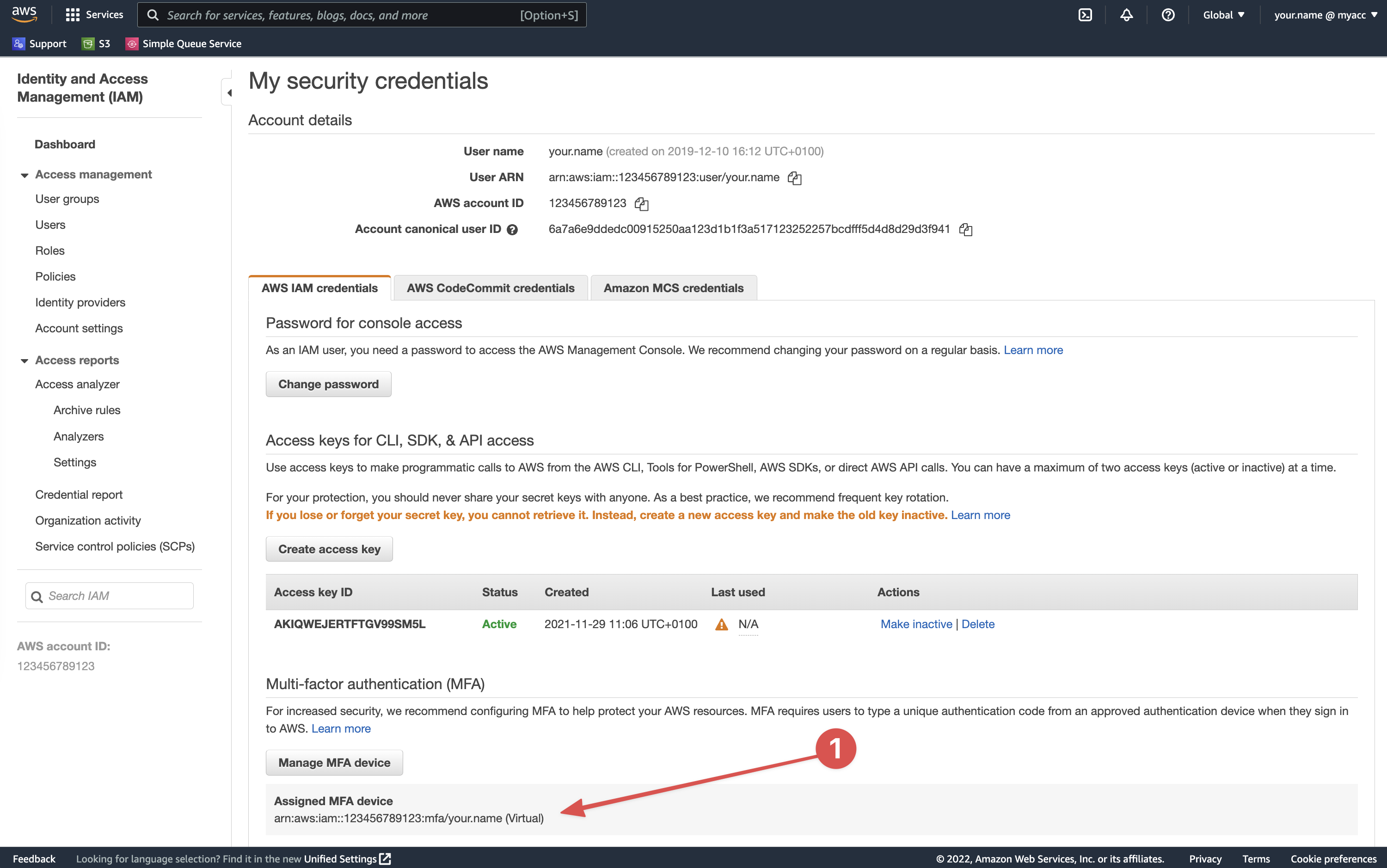Select the Credential report menu item
This screenshot has height=868, width=1387.
click(79, 494)
